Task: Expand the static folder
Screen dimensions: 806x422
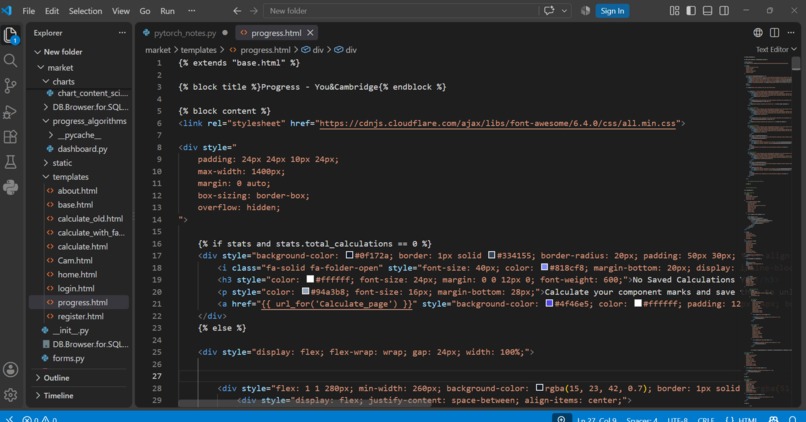Action: (x=46, y=162)
